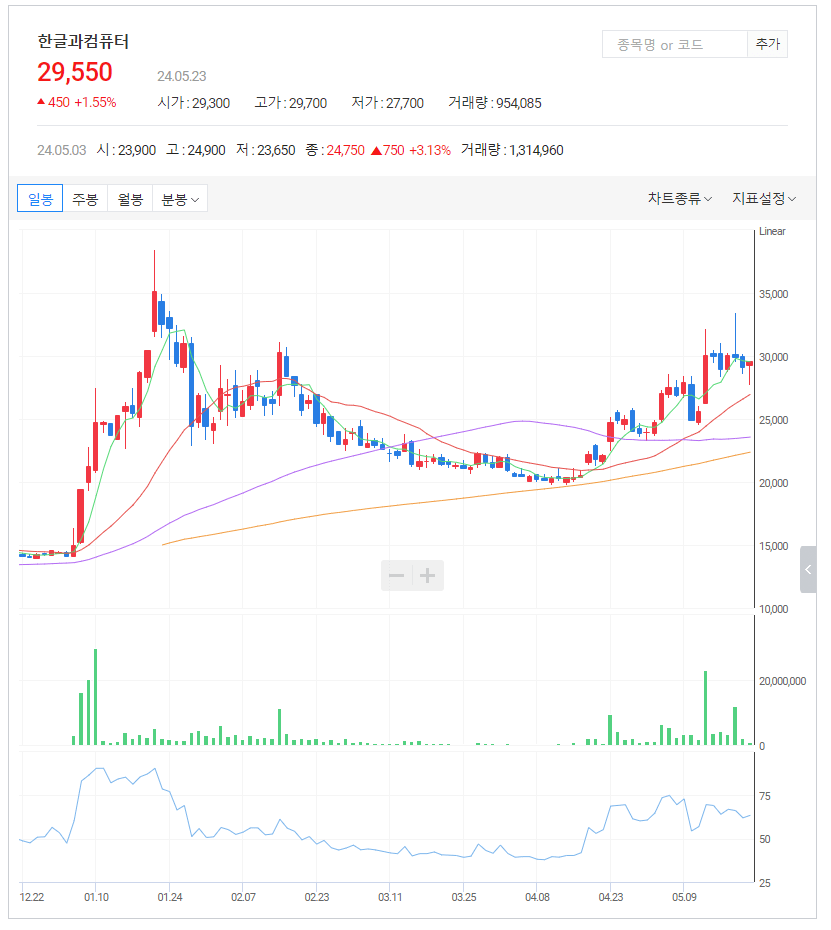831x930 pixels.
Task: Click the closing price 24,750 text
Action: (345, 150)
